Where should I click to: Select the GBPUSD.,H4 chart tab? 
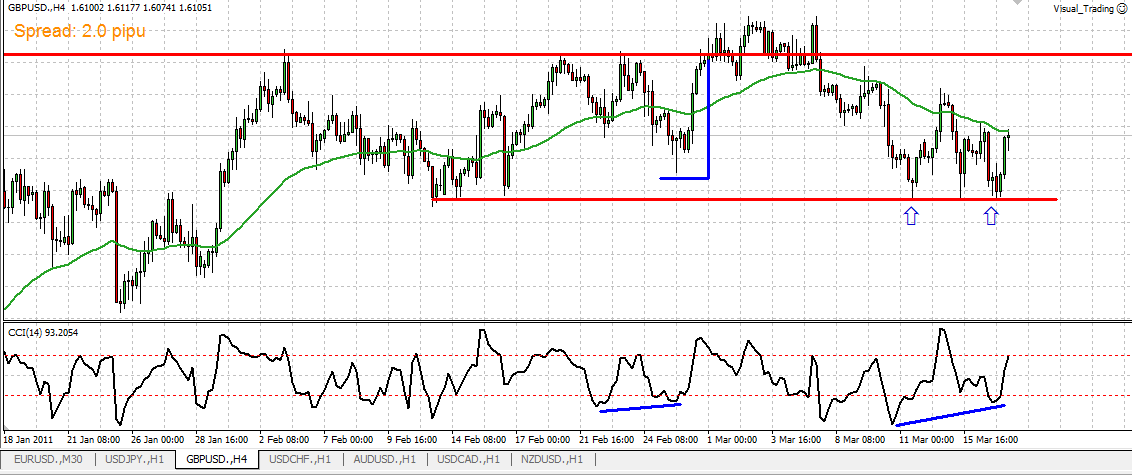click(x=217, y=458)
